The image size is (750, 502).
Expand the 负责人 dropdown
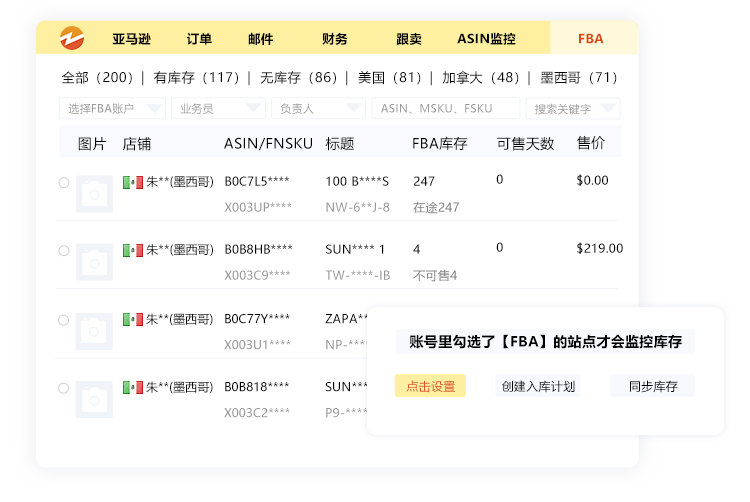318,109
